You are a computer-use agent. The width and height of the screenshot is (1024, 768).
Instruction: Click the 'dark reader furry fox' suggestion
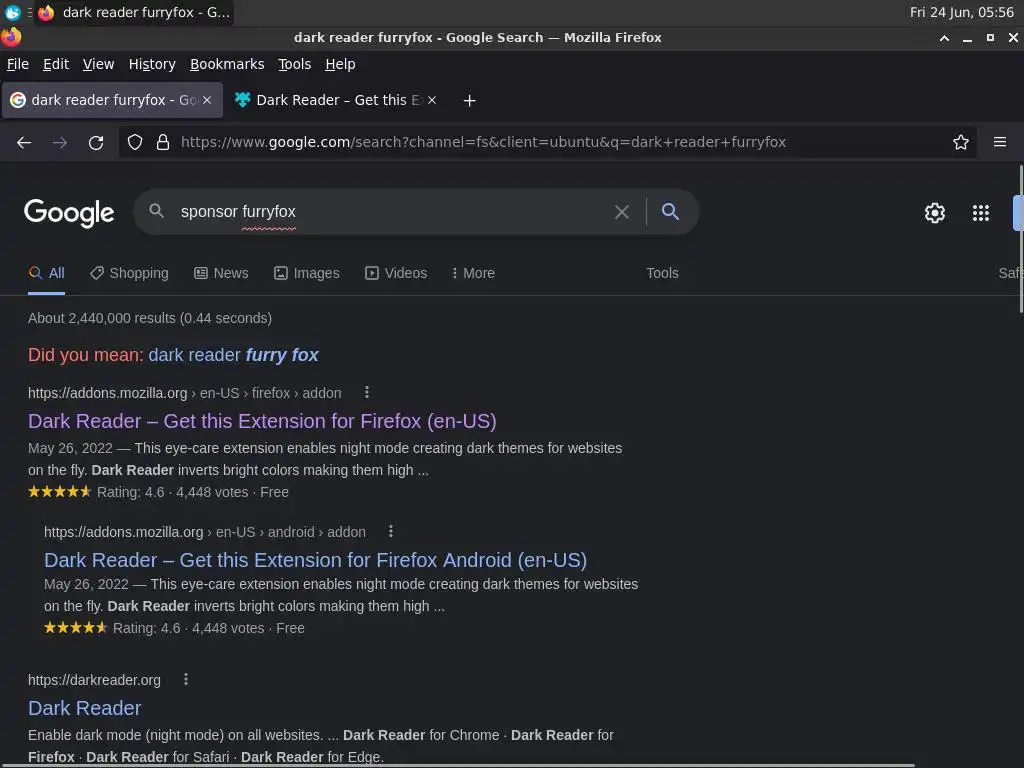coord(233,355)
